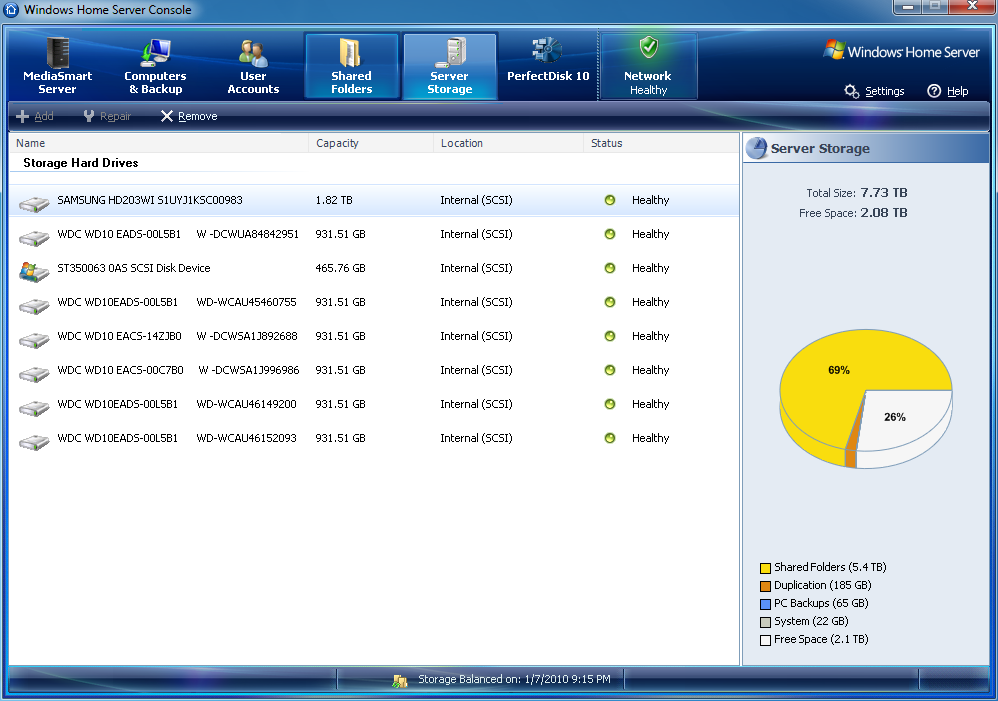Open the Computers & Backup tab

pyautogui.click(x=155, y=66)
